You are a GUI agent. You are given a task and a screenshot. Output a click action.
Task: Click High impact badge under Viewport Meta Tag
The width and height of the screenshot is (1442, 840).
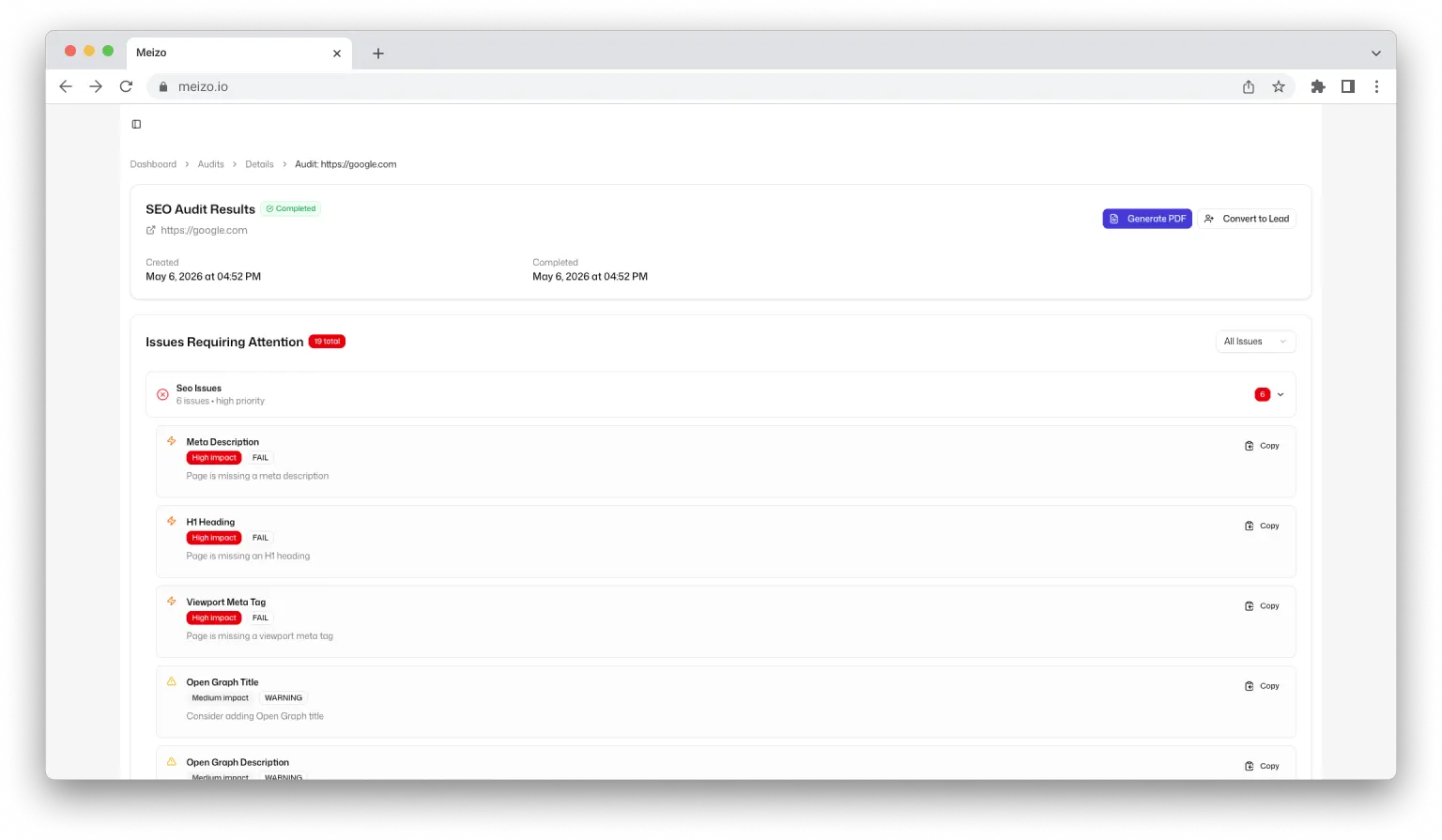[214, 618]
